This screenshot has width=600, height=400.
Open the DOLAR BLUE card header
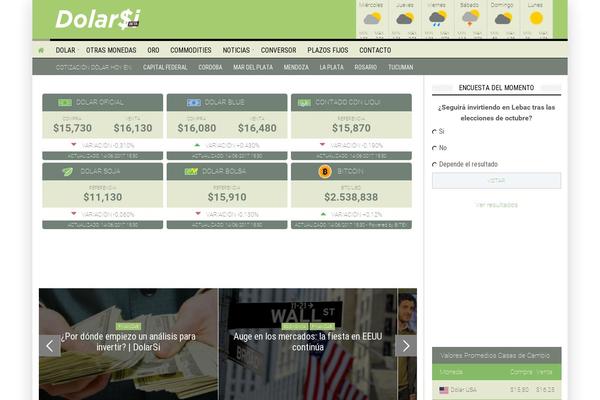click(227, 103)
